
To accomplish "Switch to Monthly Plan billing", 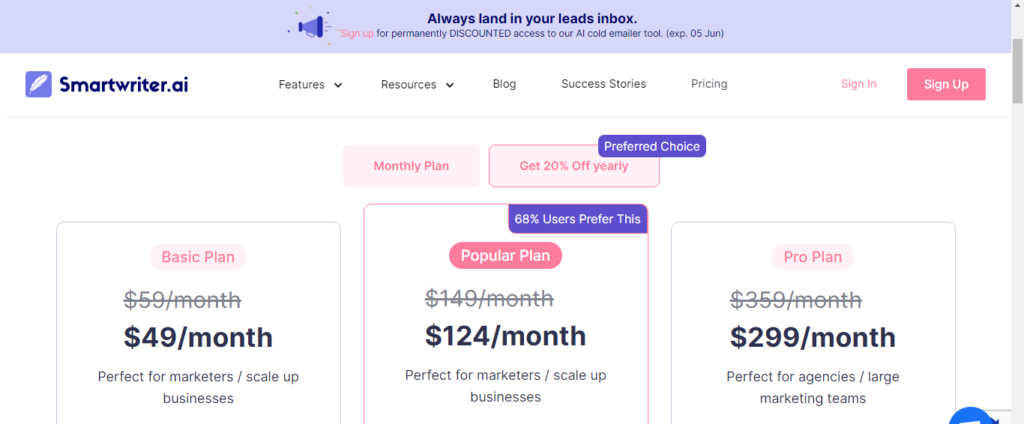I will click(x=411, y=166).
